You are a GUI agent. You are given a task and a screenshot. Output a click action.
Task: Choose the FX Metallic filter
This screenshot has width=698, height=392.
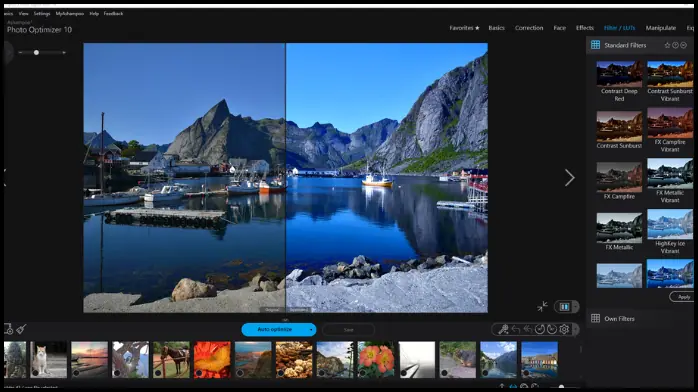coord(619,231)
